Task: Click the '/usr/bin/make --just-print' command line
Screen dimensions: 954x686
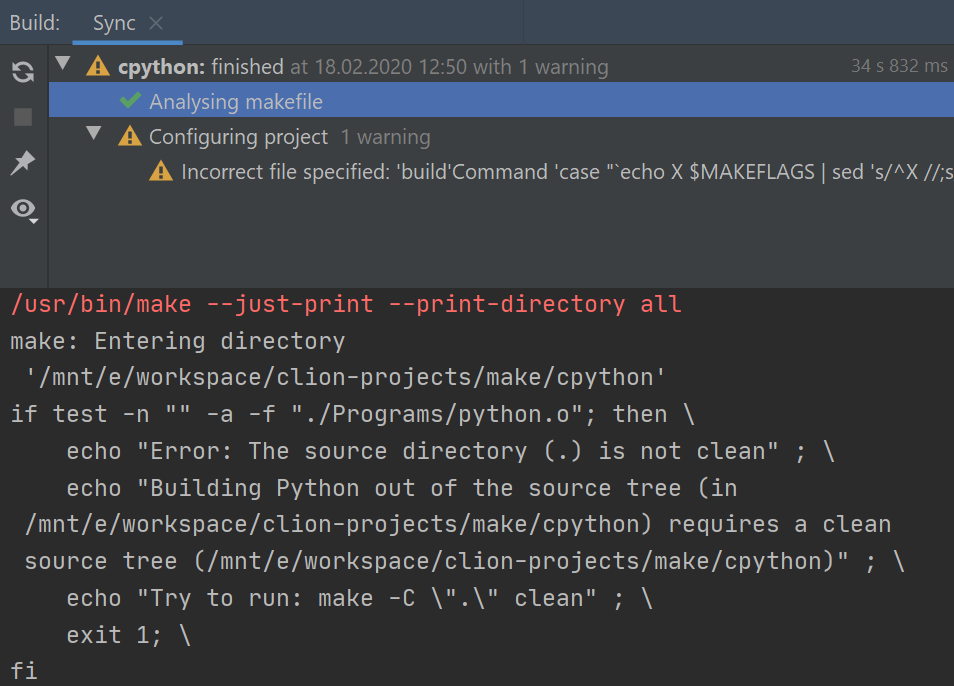Action: click(346, 304)
